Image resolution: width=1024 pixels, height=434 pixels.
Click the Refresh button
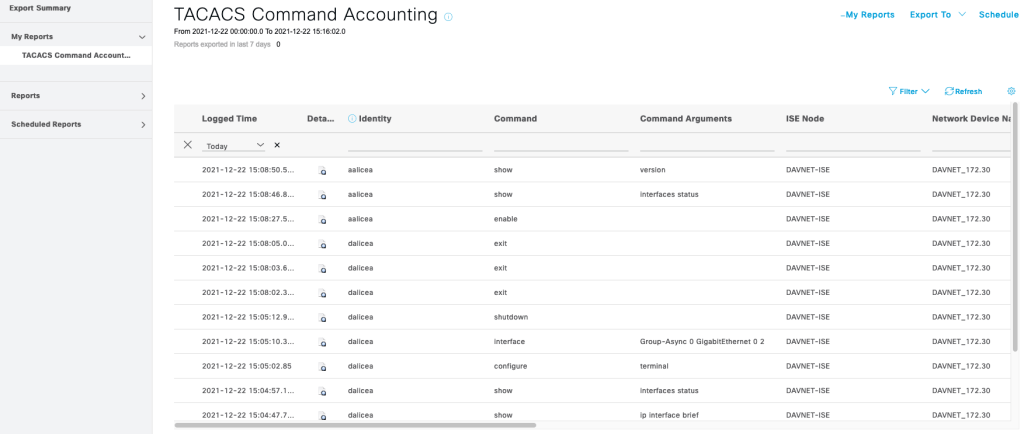(963, 91)
